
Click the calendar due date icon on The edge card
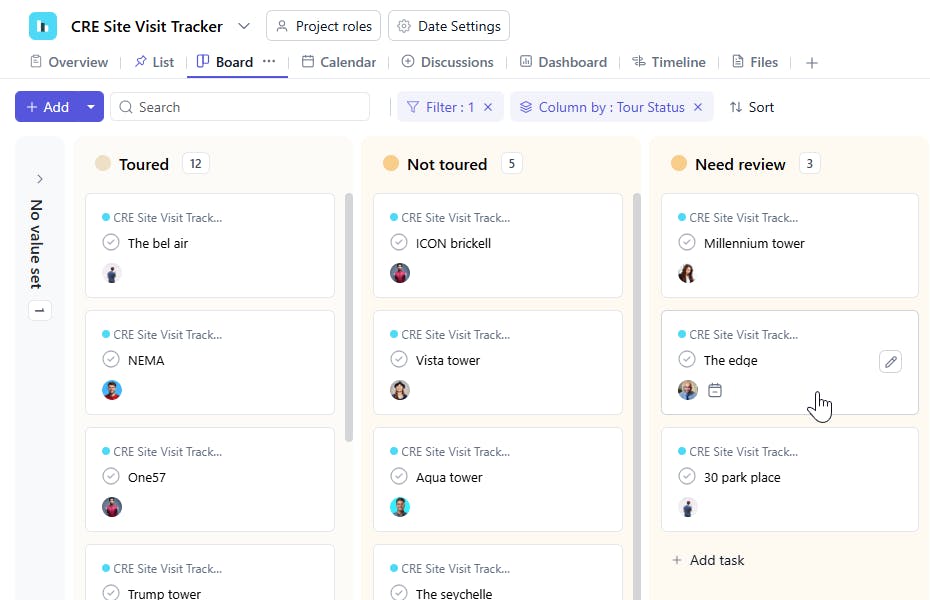tap(715, 390)
